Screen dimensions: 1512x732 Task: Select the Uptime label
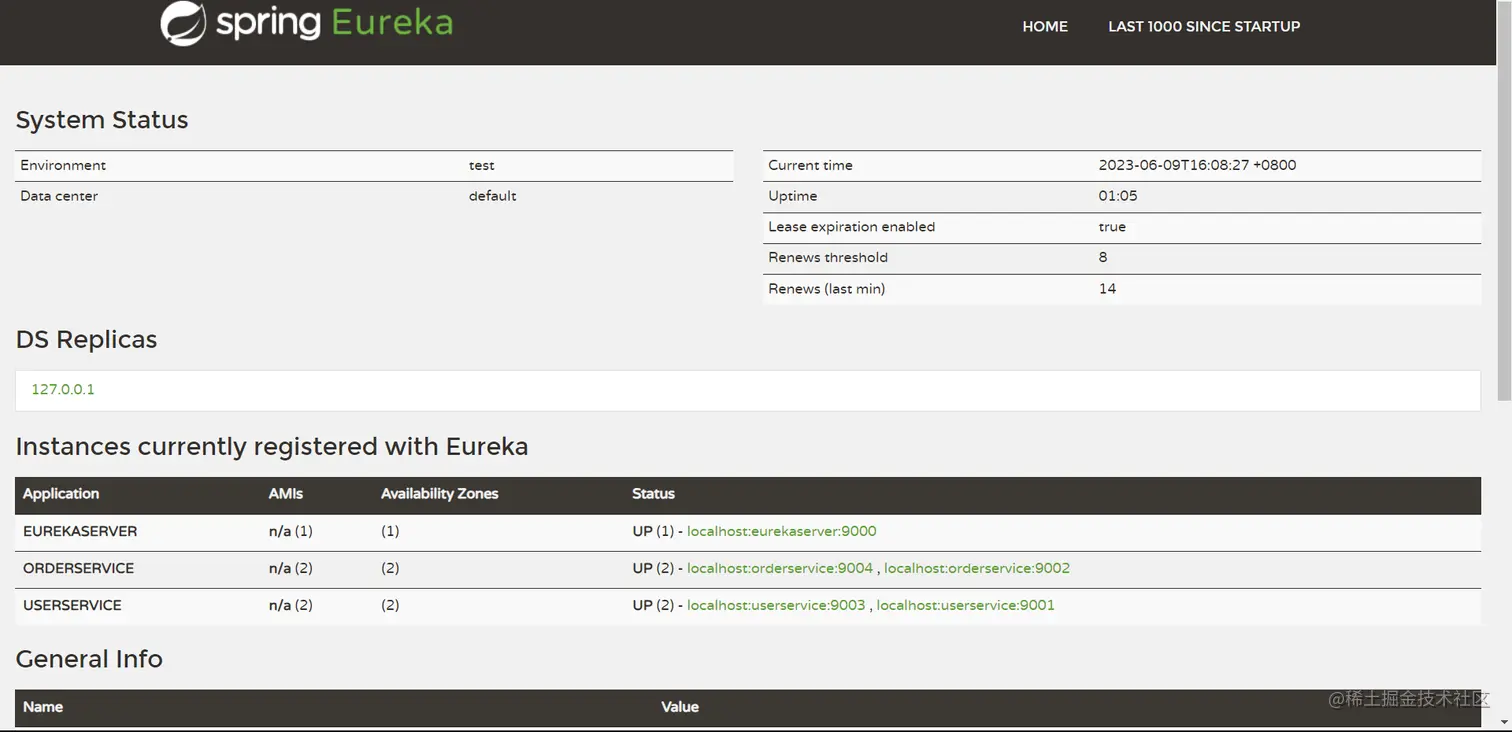793,196
